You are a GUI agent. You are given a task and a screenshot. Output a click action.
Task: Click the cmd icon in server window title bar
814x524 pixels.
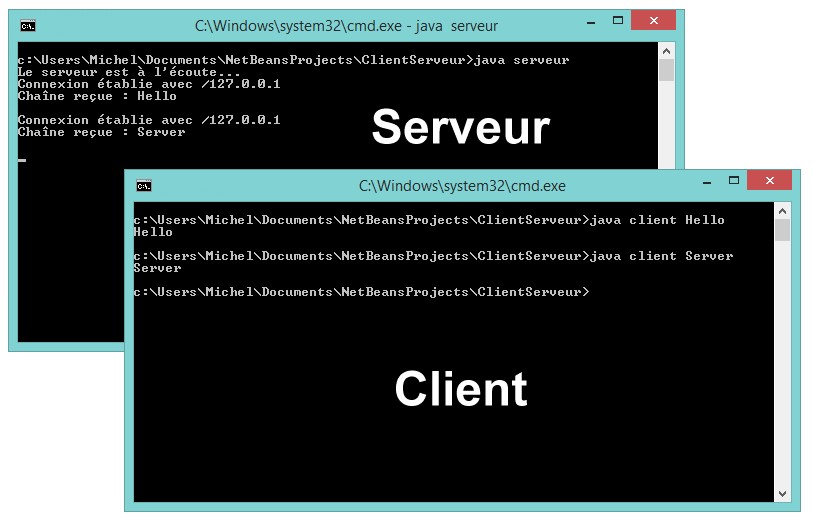click(27, 25)
